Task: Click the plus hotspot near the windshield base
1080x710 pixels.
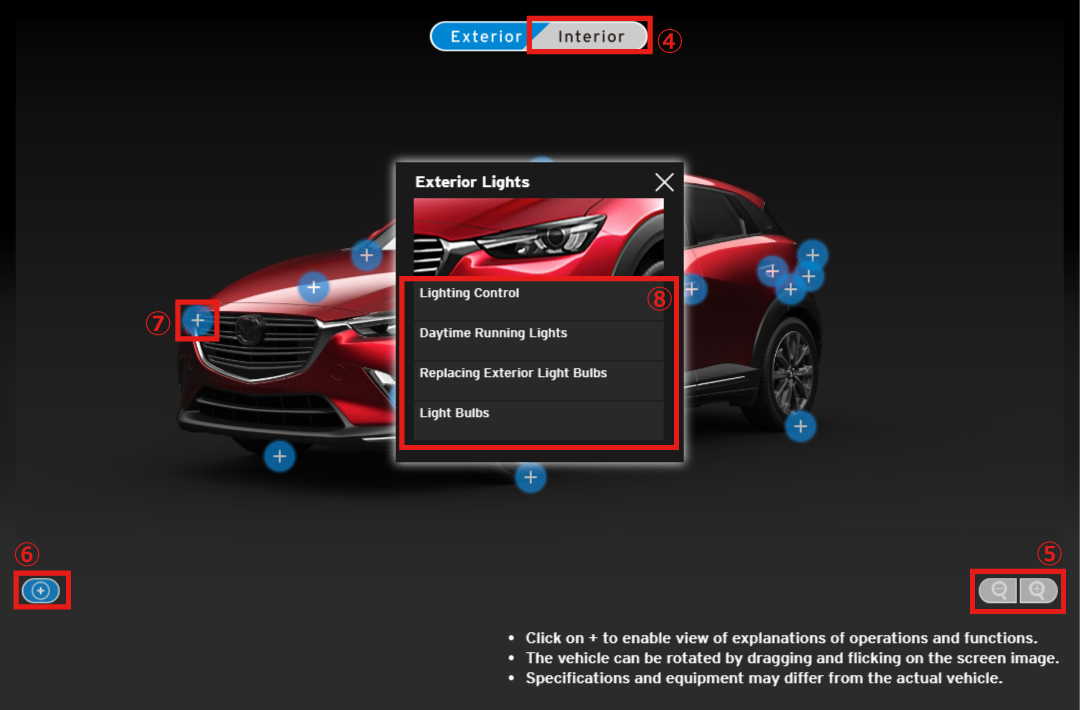Action: click(367, 256)
